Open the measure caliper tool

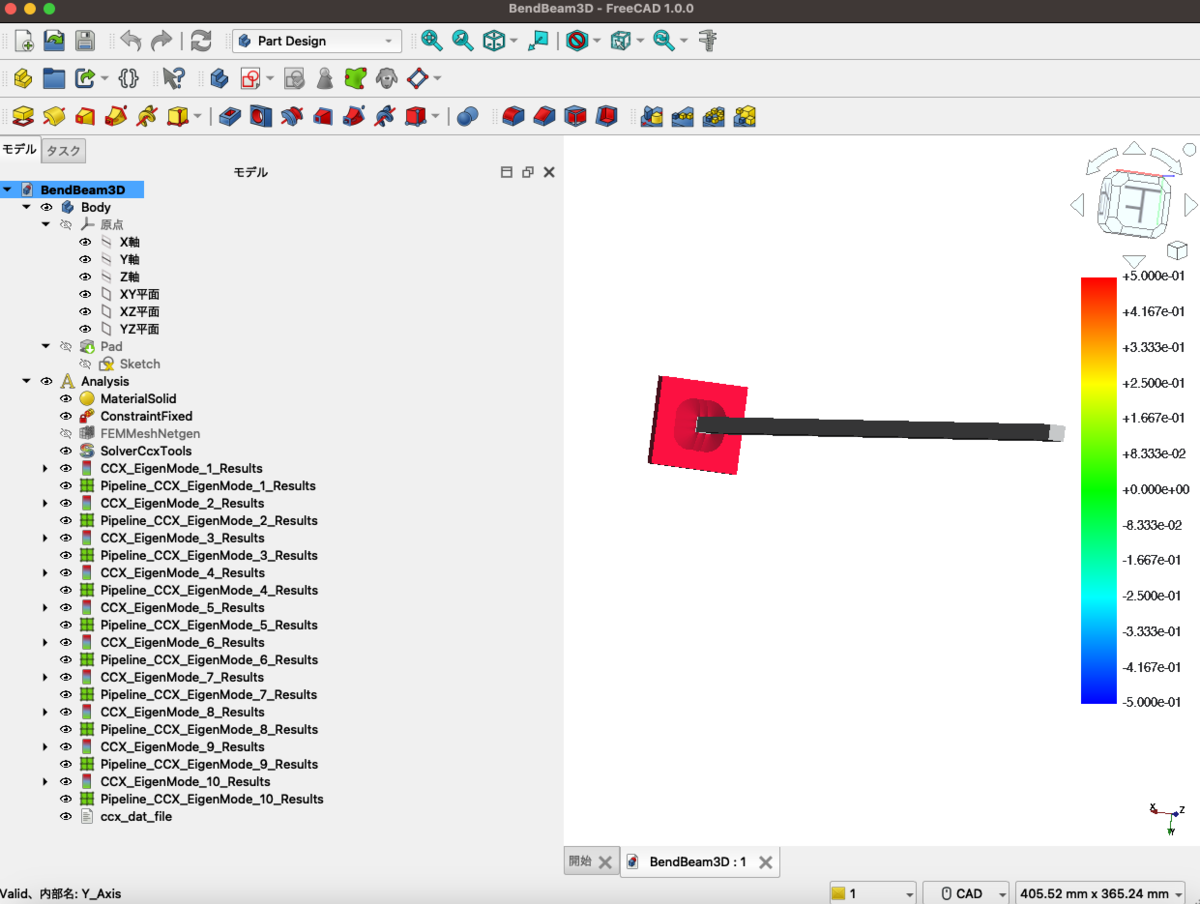pyautogui.click(x=708, y=41)
